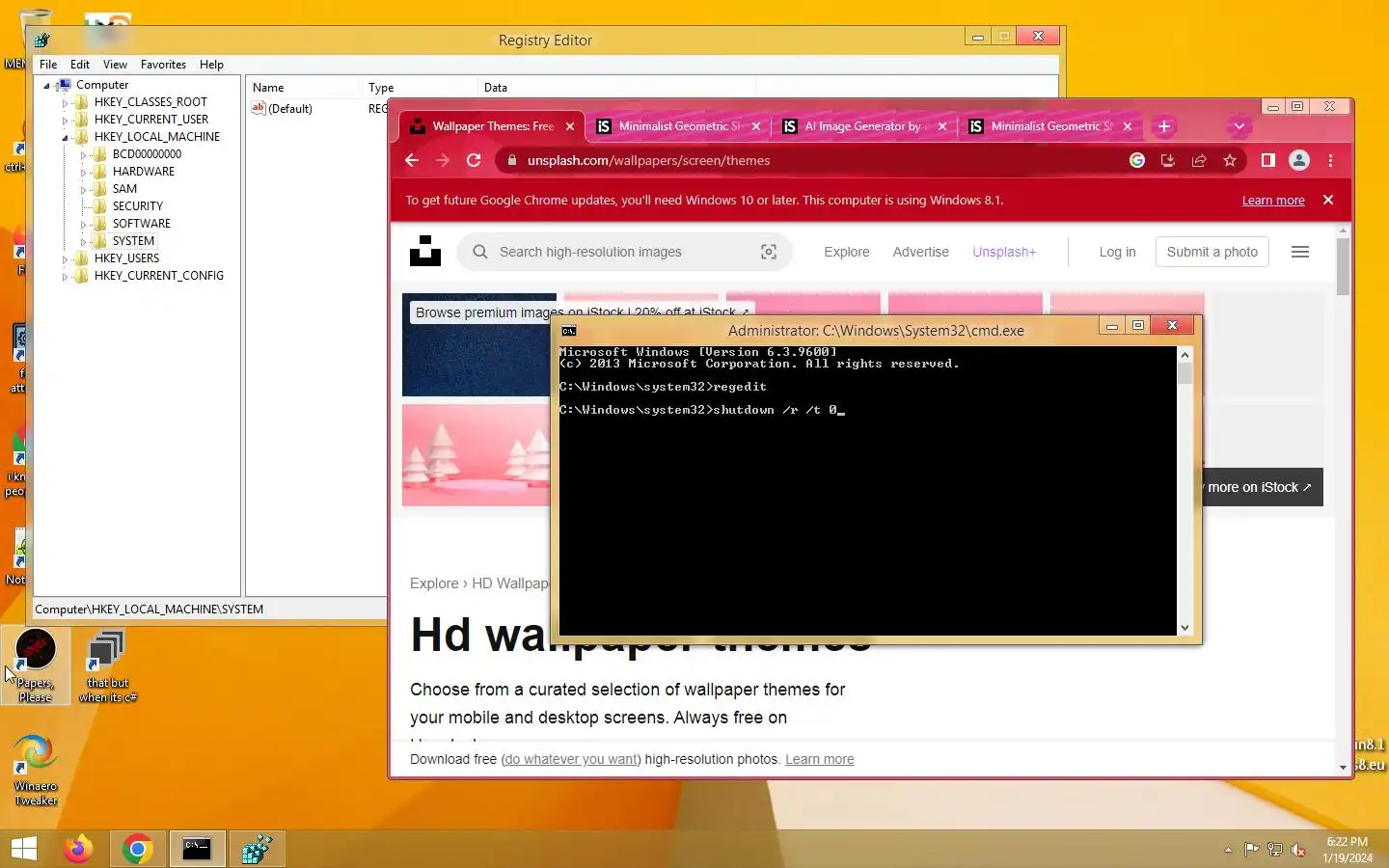
Task: Click the cmd.exe title bar icon
Action: click(x=569, y=331)
